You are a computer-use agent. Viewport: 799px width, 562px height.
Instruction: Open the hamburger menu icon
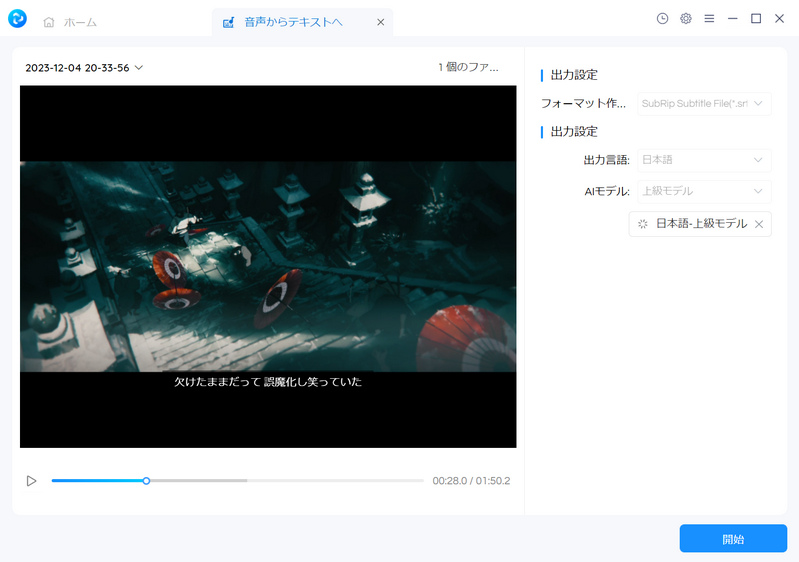pyautogui.click(x=709, y=19)
